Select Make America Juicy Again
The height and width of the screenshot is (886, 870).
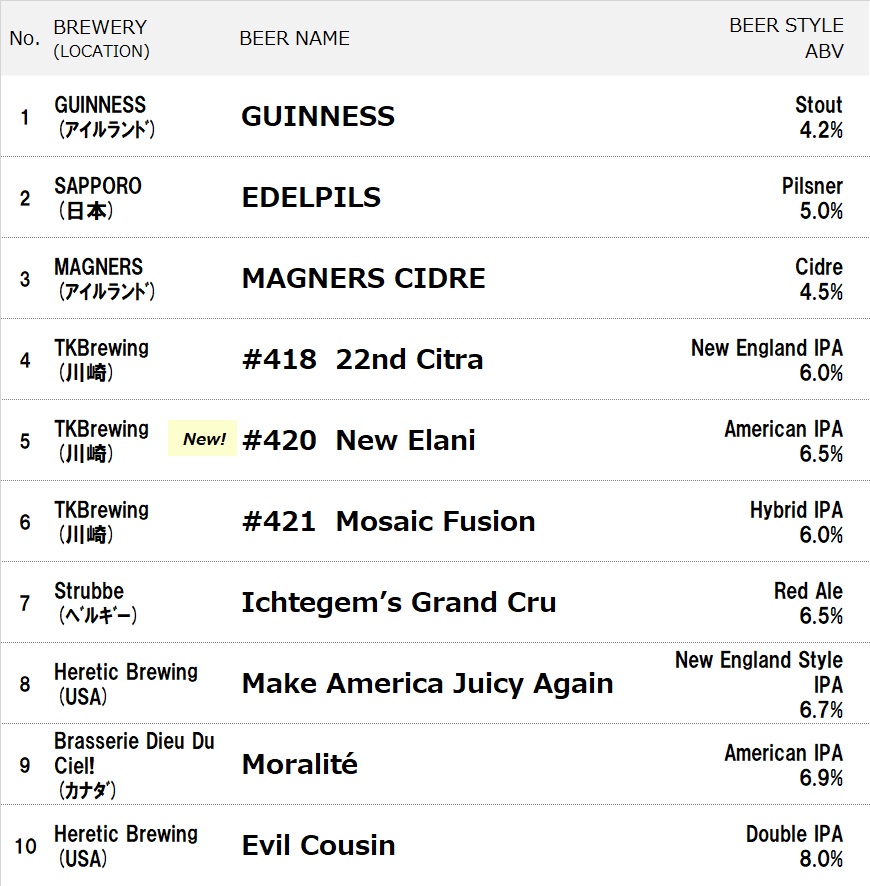click(427, 683)
